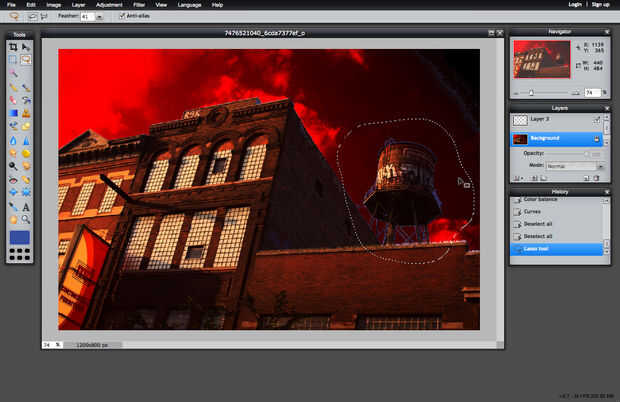
Task: Select the Layer 3 layer row
Action: point(557,120)
